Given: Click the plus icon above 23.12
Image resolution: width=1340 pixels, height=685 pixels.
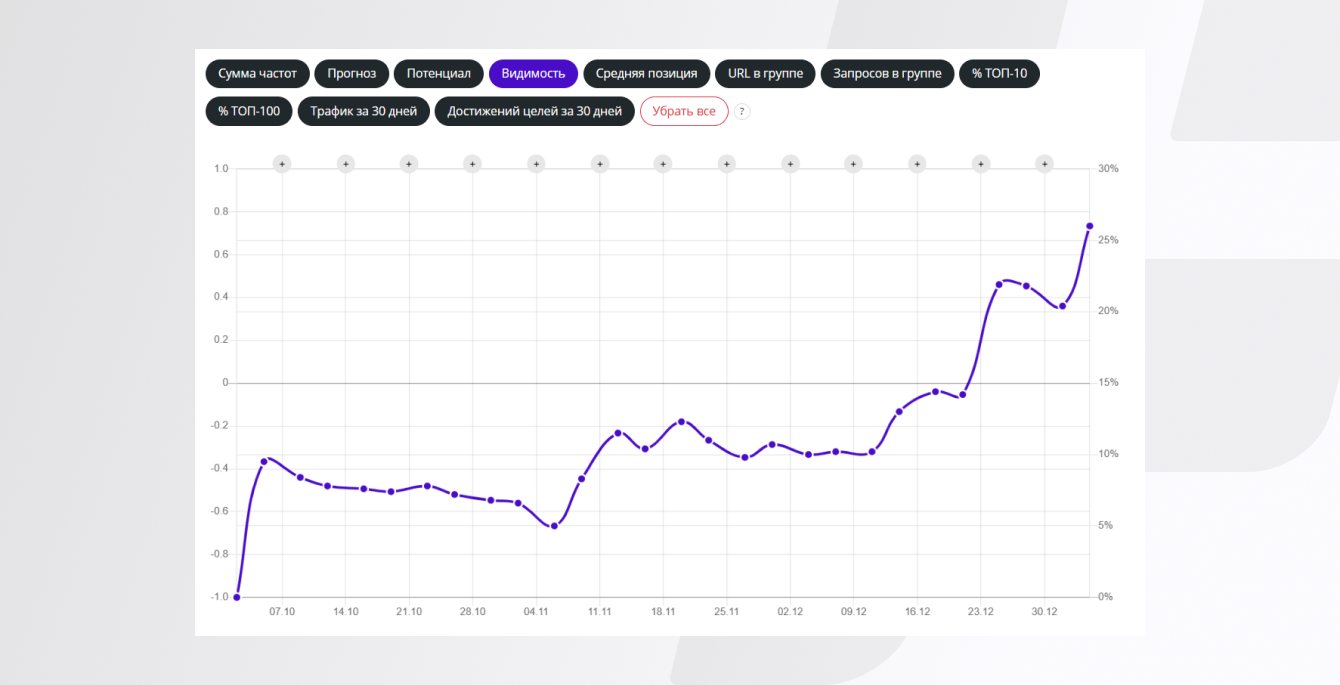Looking at the screenshot, I should 981,164.
